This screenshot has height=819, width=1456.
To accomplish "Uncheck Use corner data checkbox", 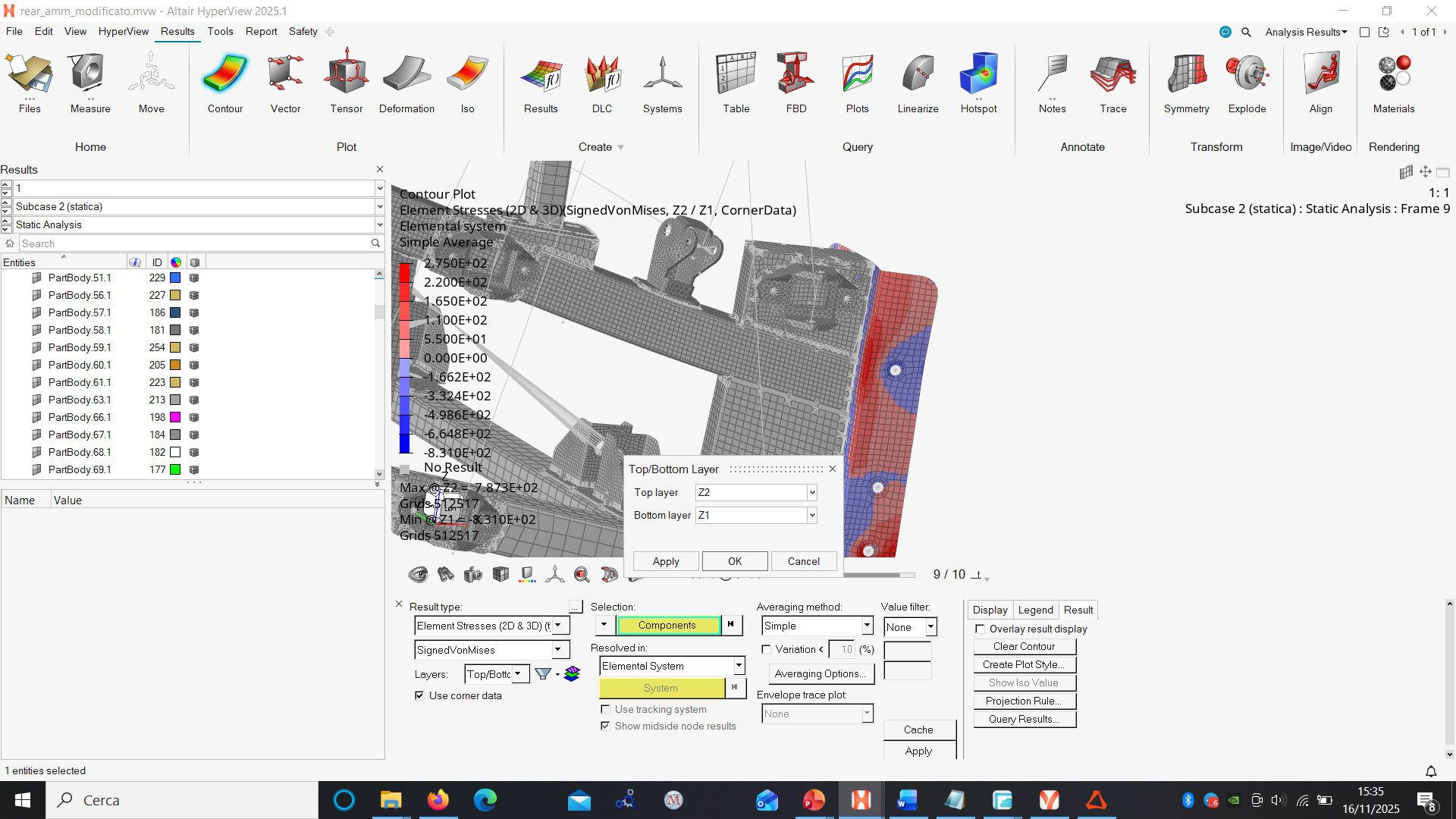I will pos(419,695).
